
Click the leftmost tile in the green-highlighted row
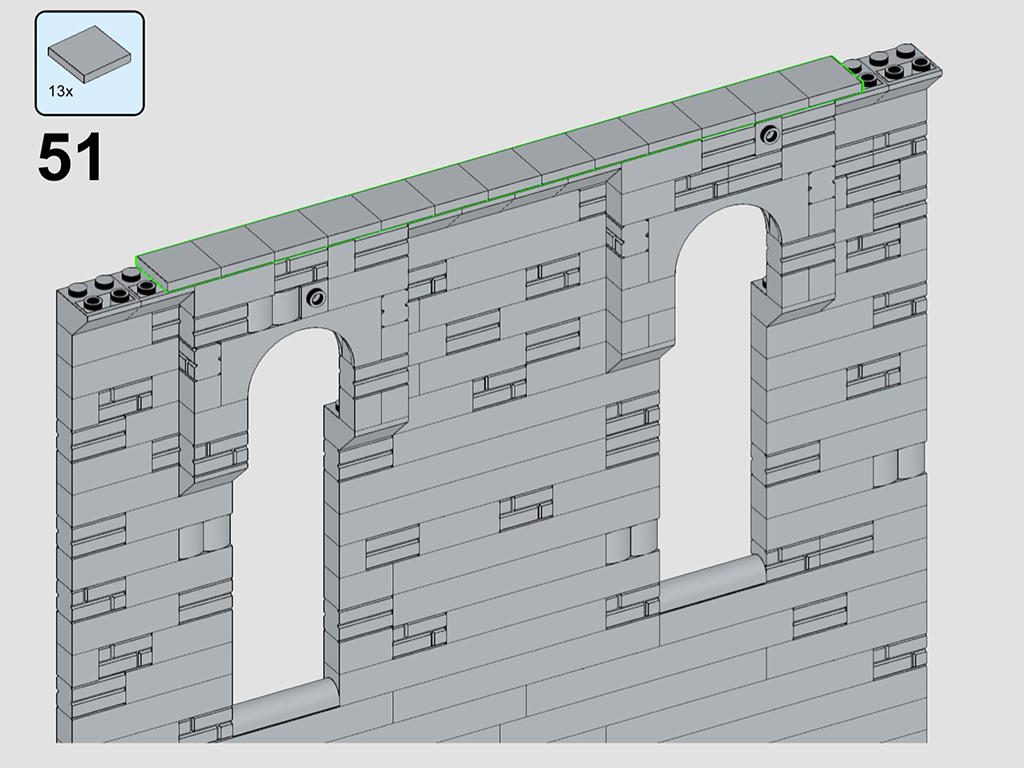[x=176, y=263]
